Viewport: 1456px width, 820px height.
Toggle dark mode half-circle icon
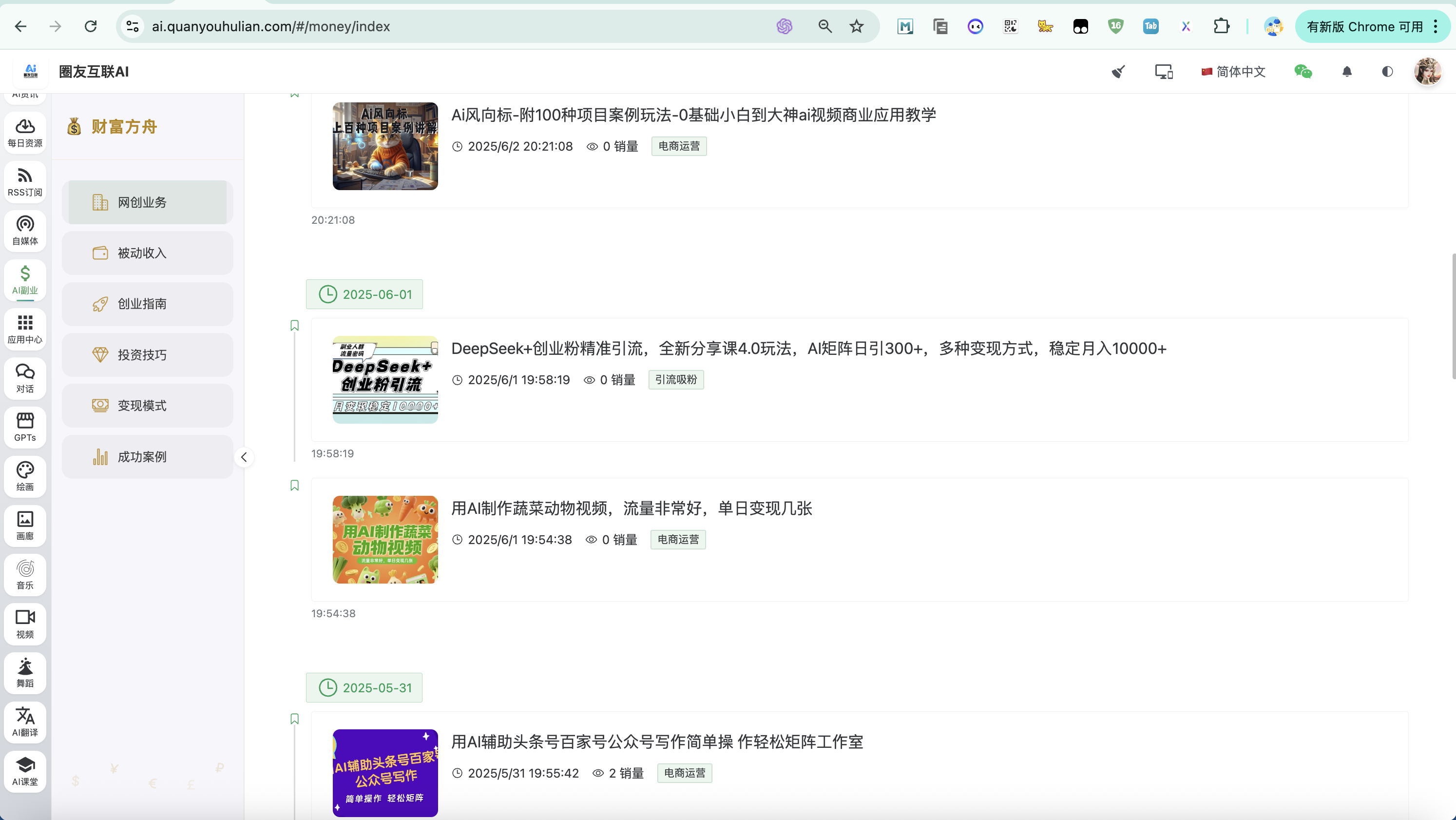[1387, 72]
